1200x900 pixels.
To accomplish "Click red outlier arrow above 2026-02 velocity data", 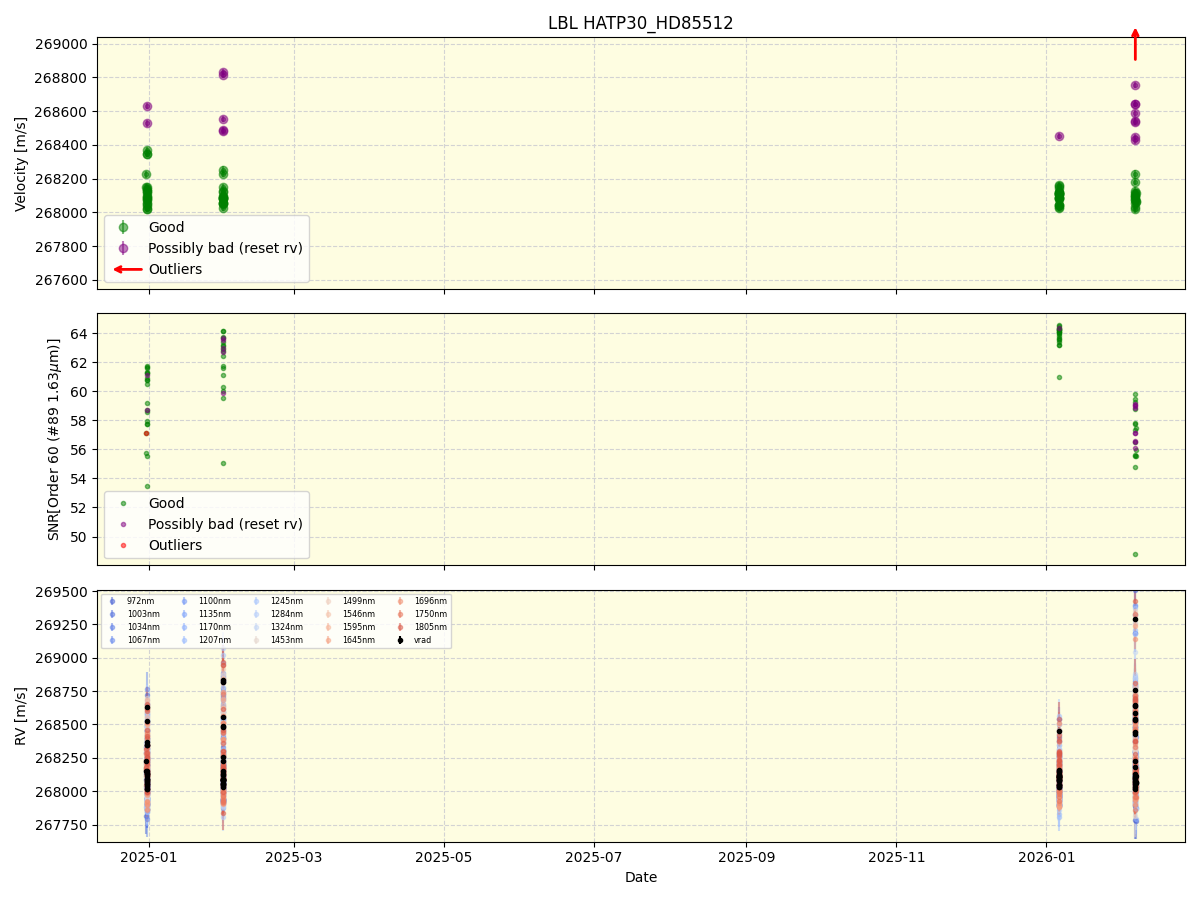I will [1135, 44].
